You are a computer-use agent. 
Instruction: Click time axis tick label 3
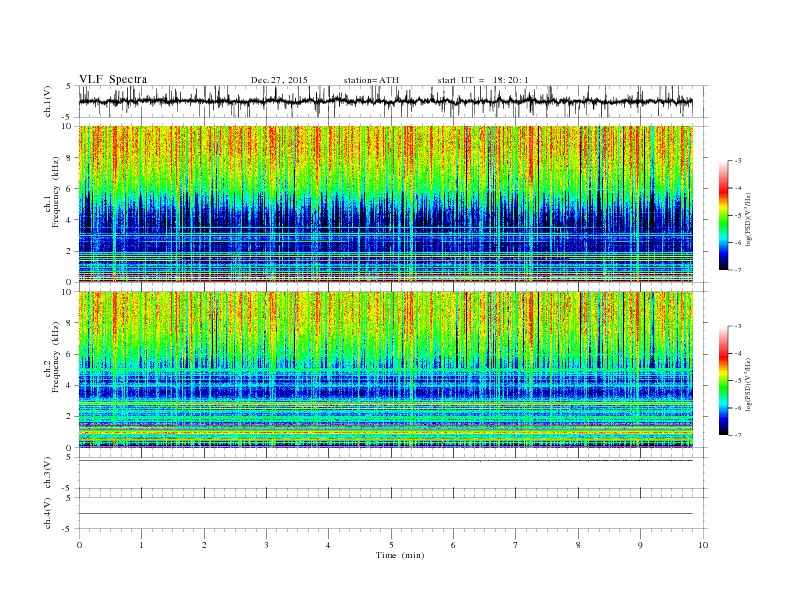266,545
